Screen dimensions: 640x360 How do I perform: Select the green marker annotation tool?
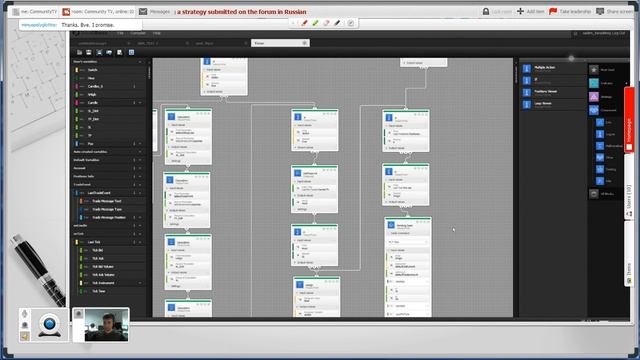[315, 23]
